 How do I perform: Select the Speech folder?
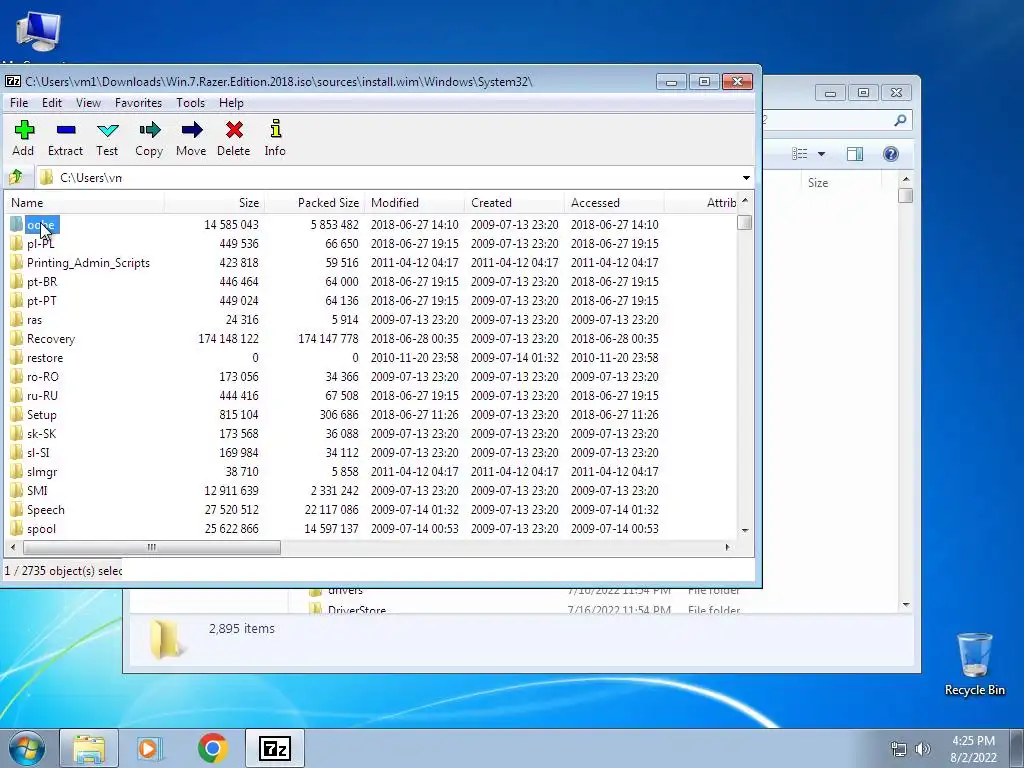(x=45, y=509)
